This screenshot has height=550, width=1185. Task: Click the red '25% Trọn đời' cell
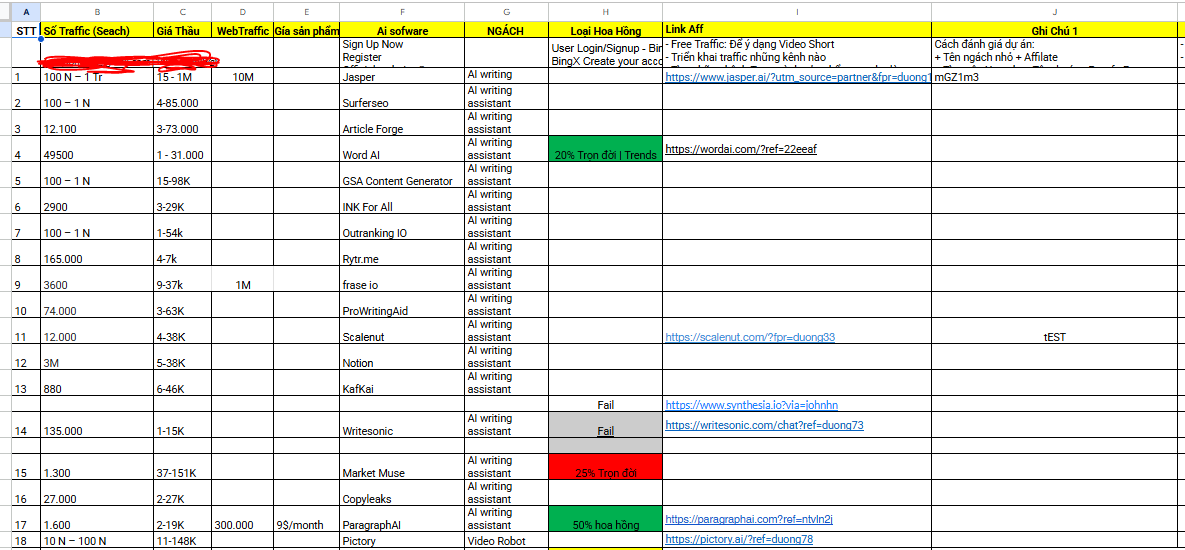click(x=605, y=466)
